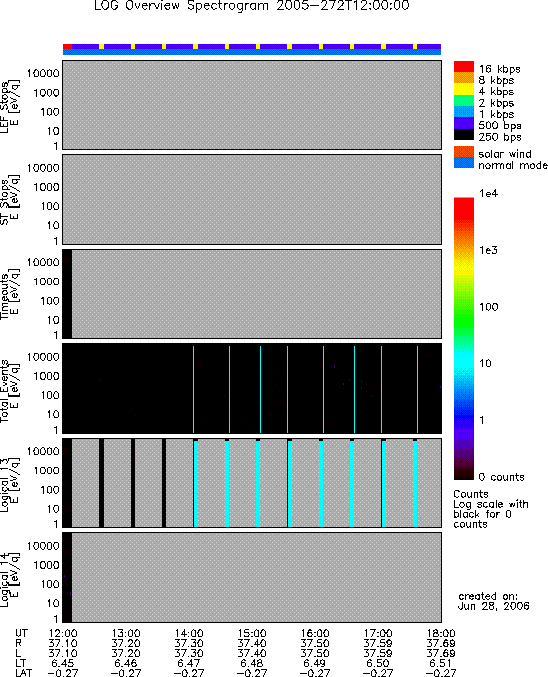Click inside the ST Stops panel
The height and width of the screenshot is (677, 548).
click(252, 199)
